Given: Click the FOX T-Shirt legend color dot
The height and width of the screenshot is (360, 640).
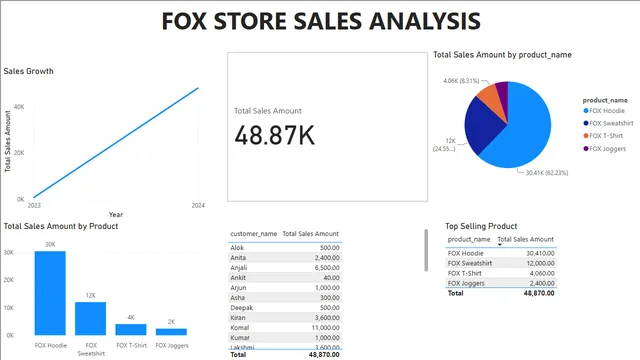Looking at the screenshot, I should tap(586, 136).
